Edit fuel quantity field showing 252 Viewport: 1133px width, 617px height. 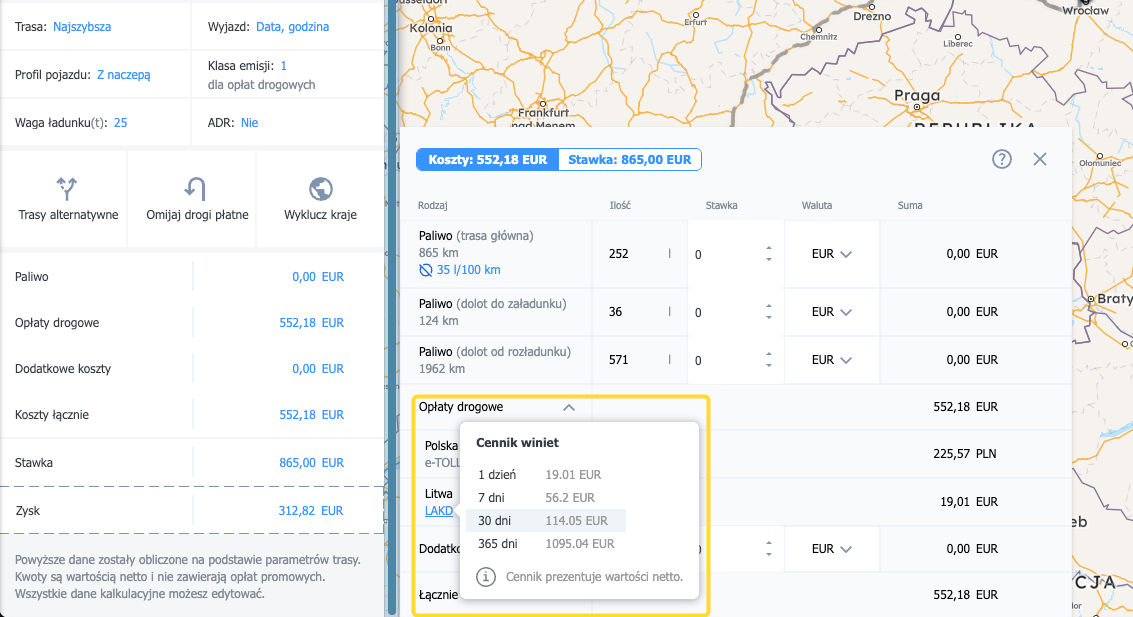tap(639, 254)
